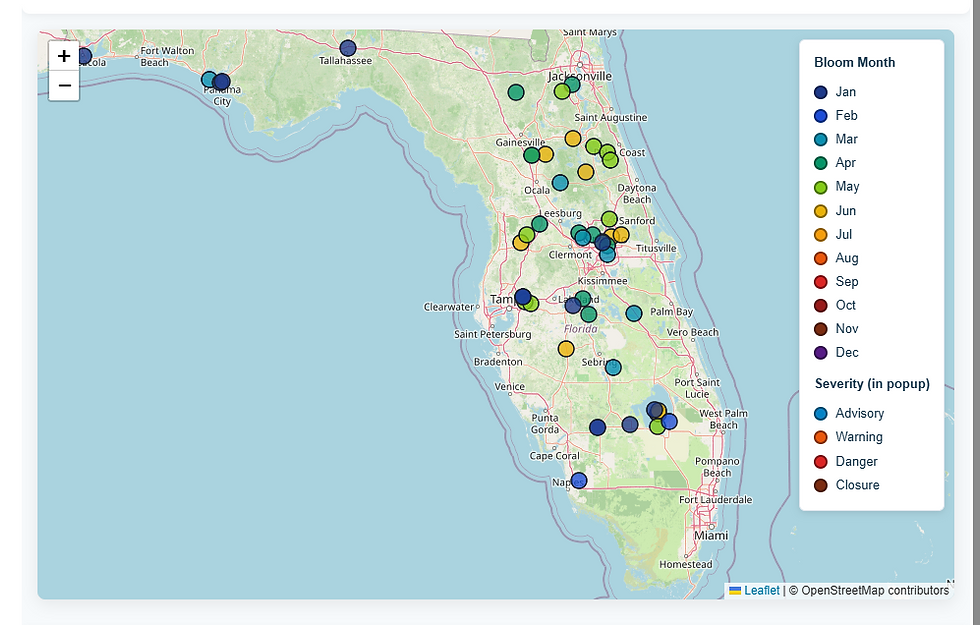Screen dimensions: 980x625
Task: Click the Oct dark red legend swatch
Action: tap(821, 306)
